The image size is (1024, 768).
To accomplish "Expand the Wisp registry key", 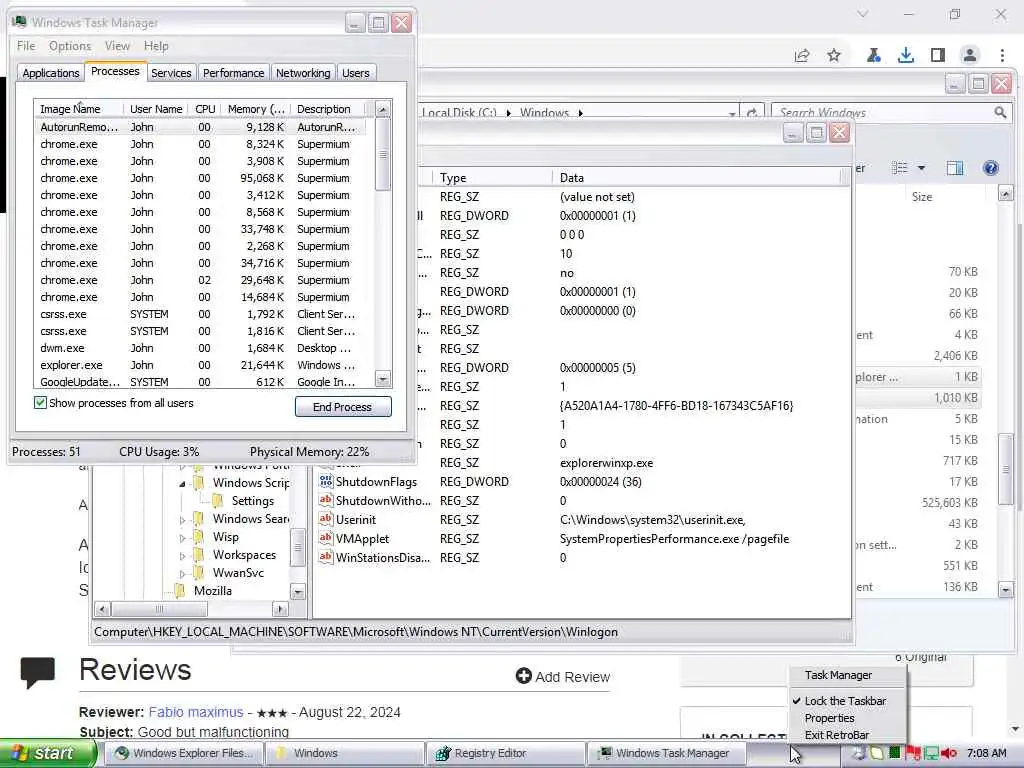I will (182, 538).
